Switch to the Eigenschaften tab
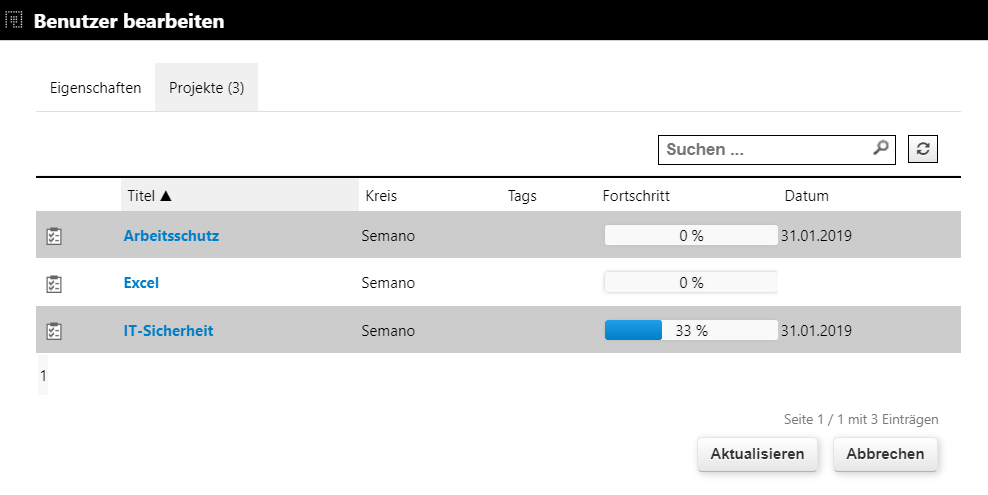The image size is (988, 495). pyautogui.click(x=95, y=87)
